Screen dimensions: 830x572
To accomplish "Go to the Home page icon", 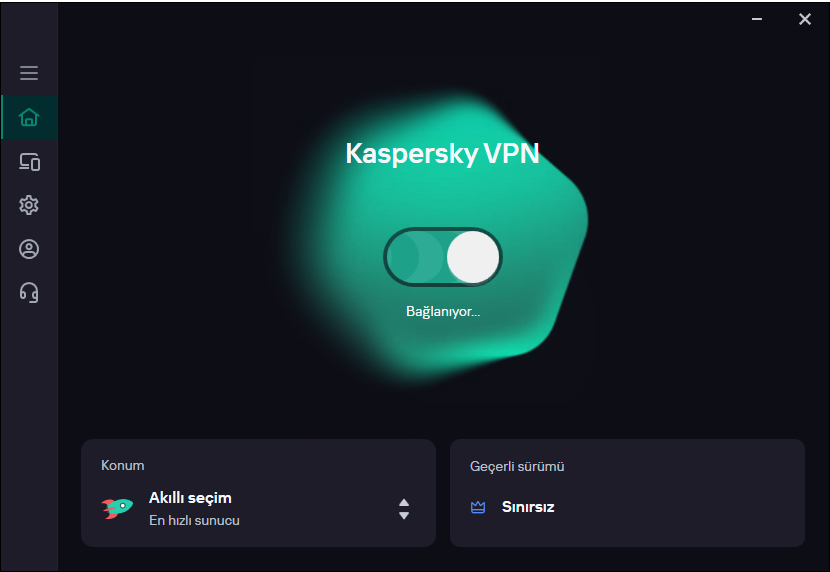I will pos(29,118).
